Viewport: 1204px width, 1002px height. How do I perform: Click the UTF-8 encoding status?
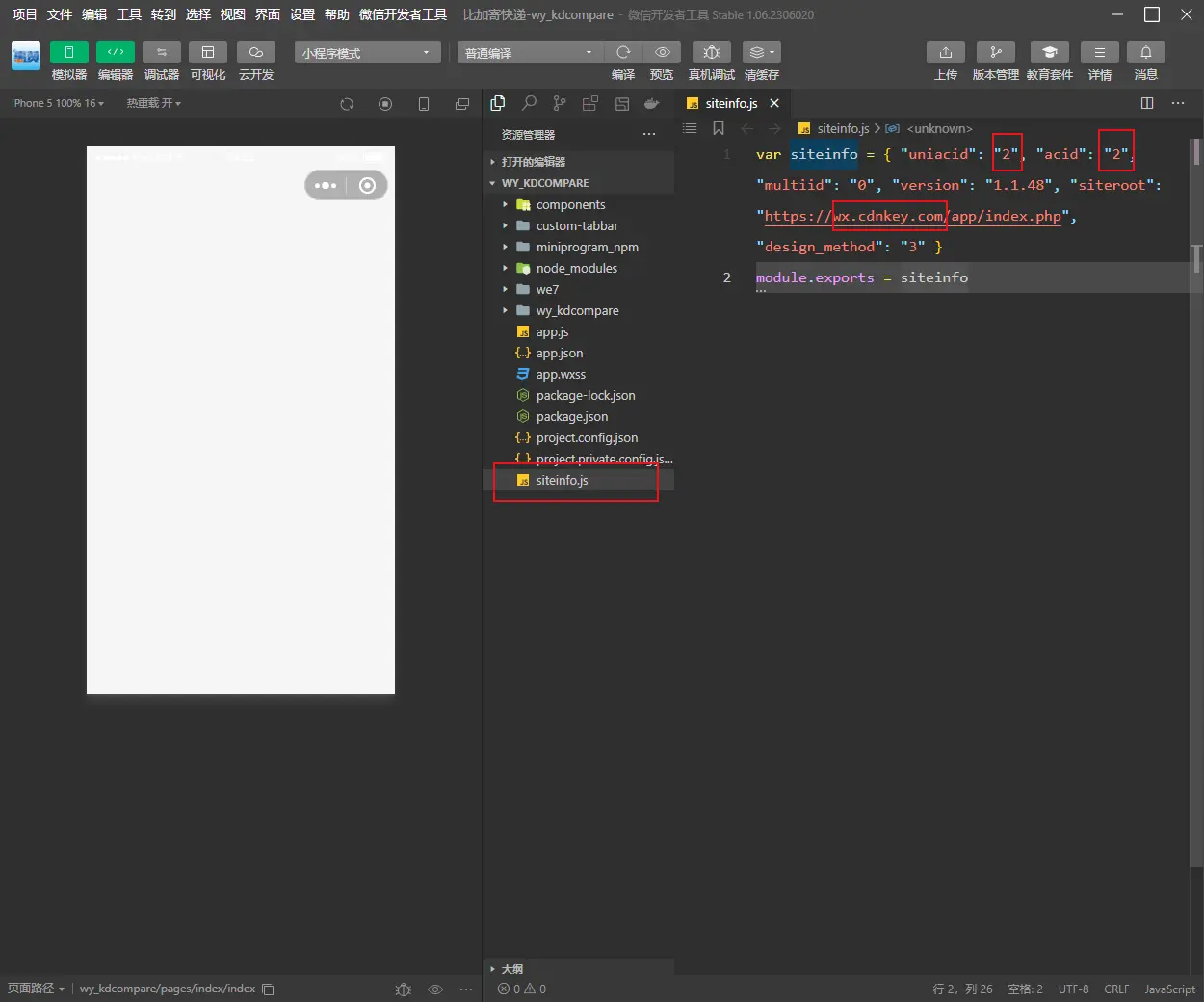pos(1073,989)
